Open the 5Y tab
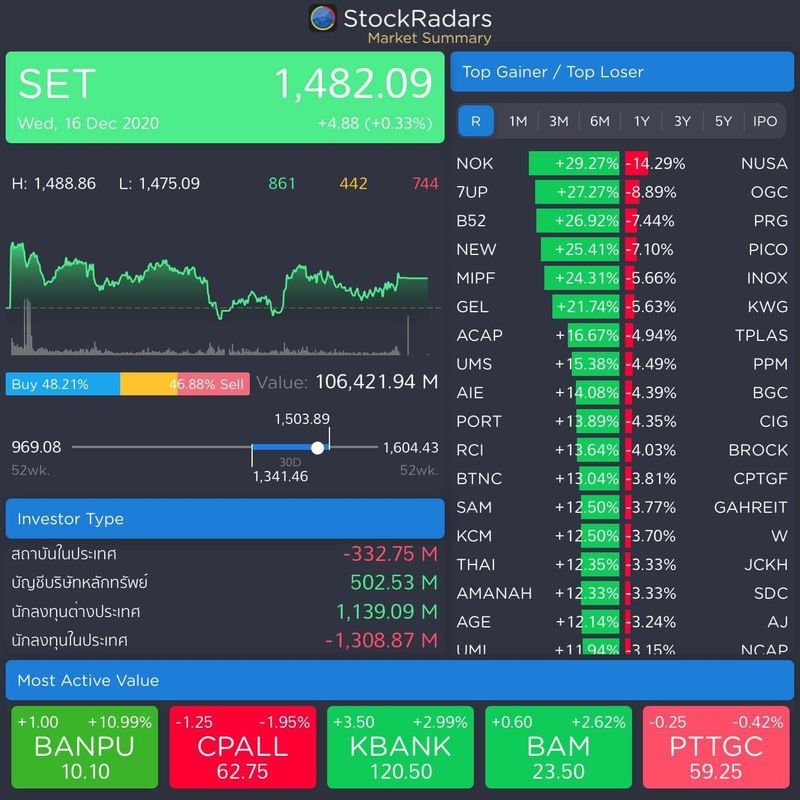 point(722,121)
